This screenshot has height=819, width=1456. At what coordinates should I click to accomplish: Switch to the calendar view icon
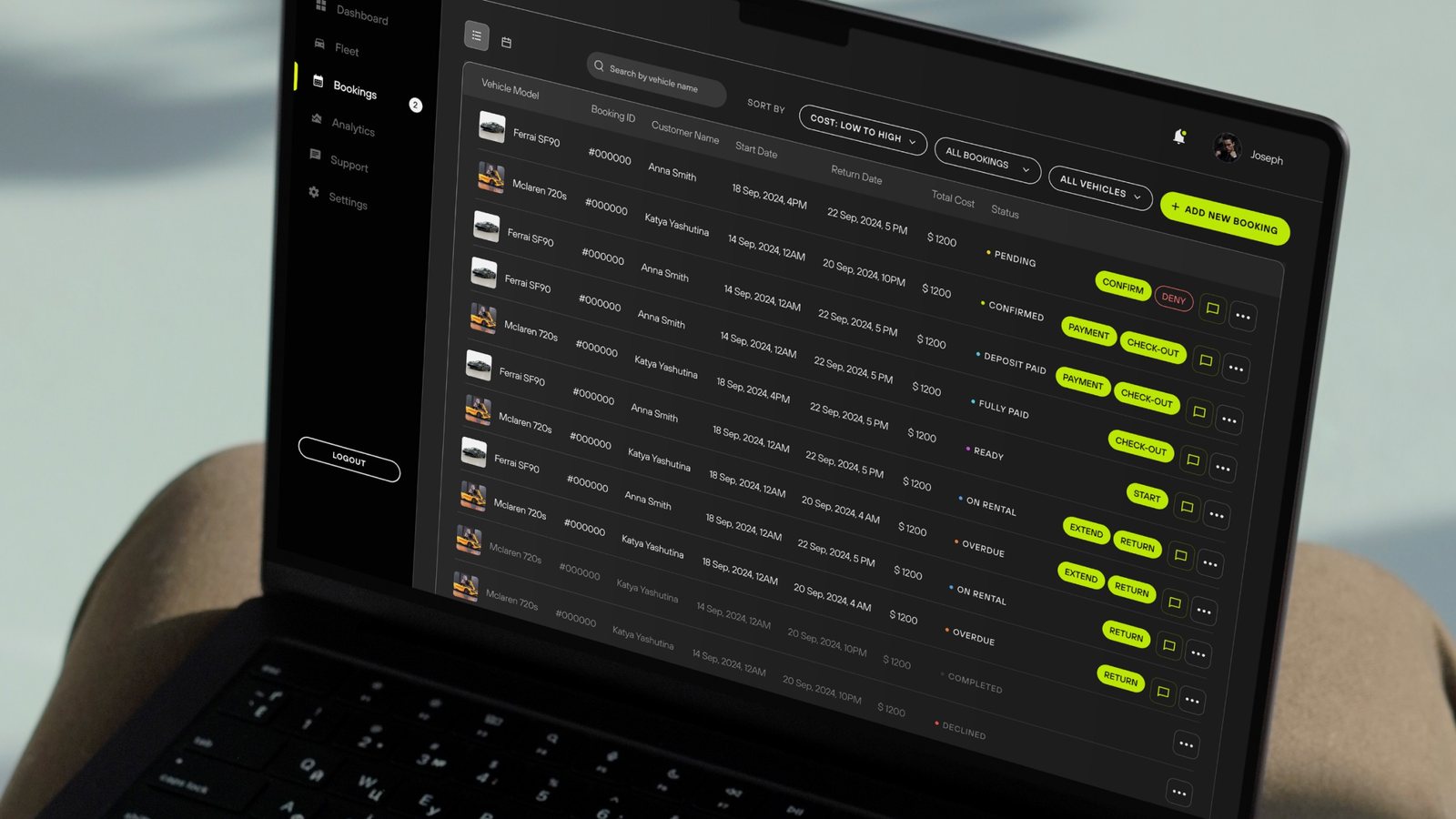point(507,43)
